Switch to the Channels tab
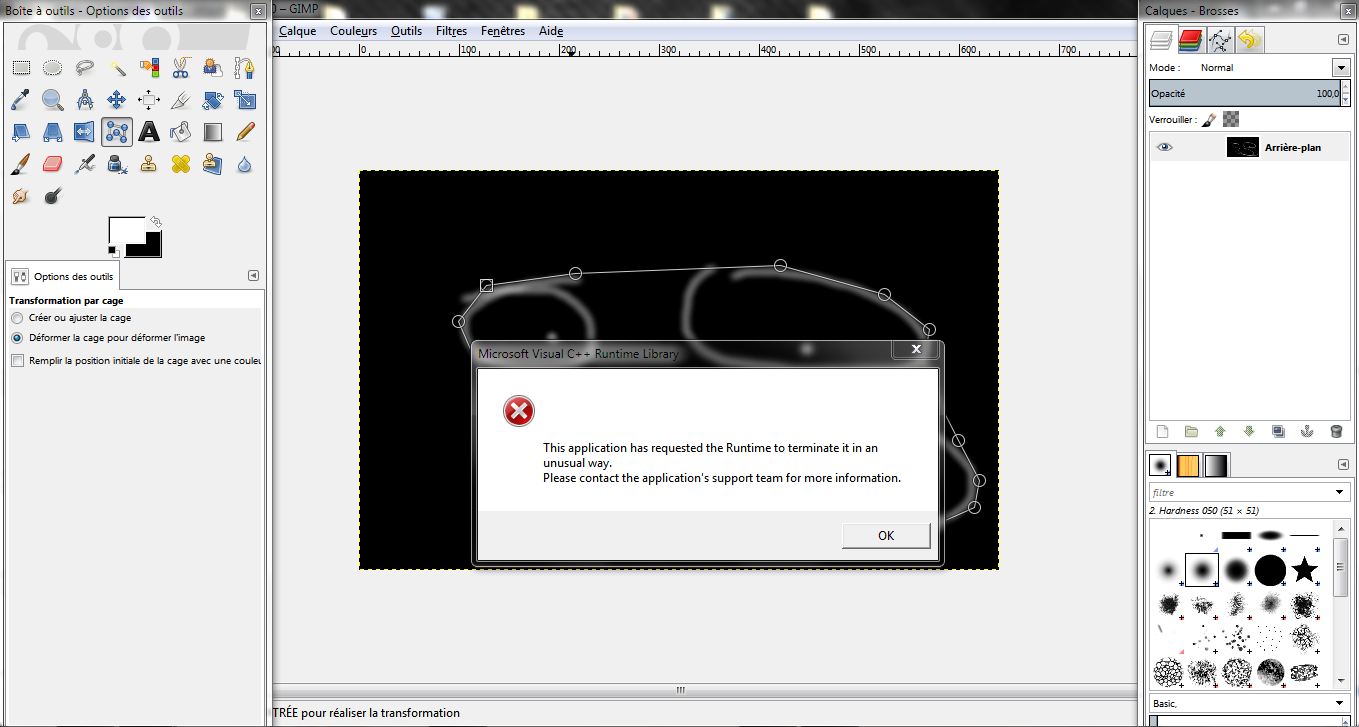Viewport: 1359px width, 727px height. pyautogui.click(x=1190, y=40)
